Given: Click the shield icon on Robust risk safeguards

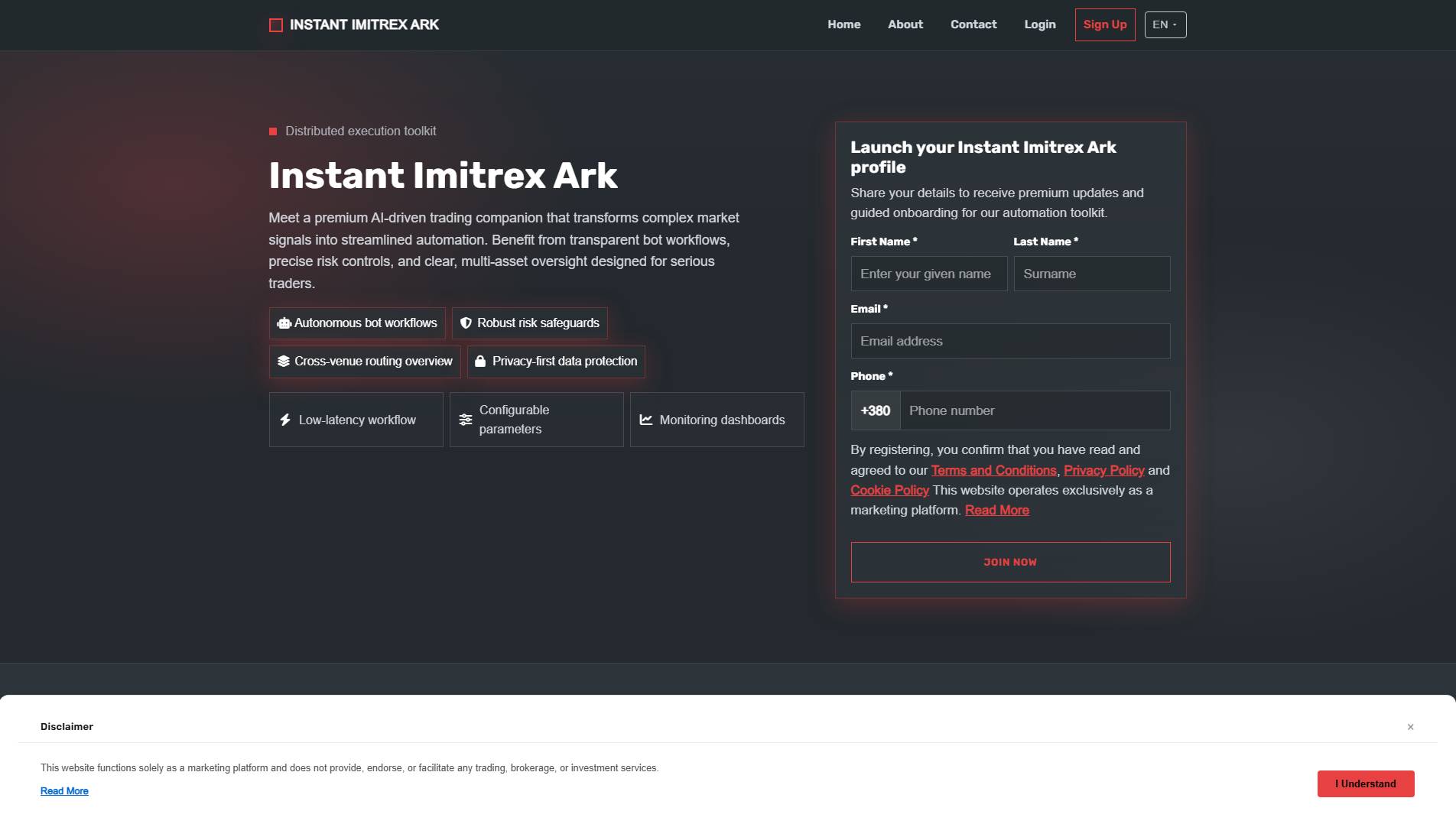Looking at the screenshot, I should coord(466,323).
